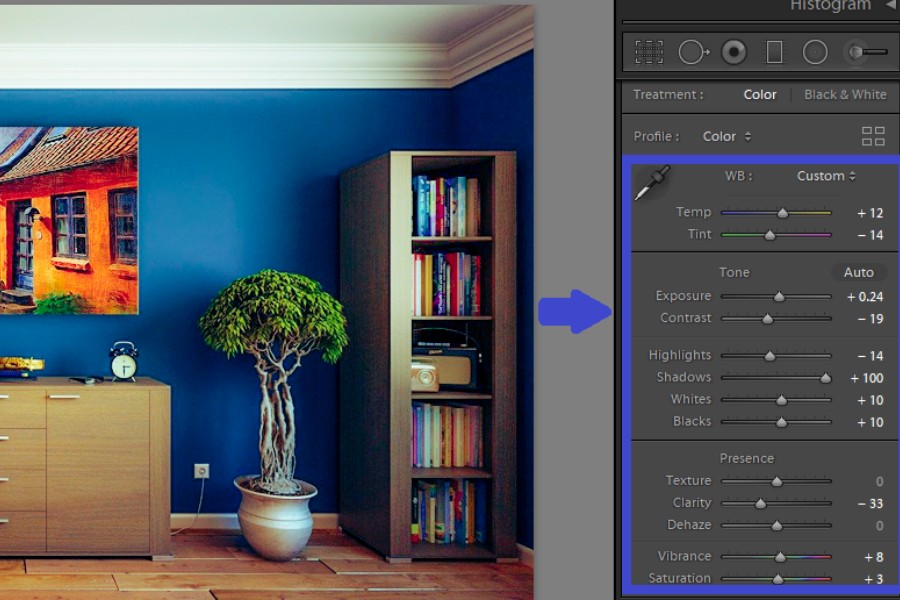Pick the Radial Filter tool
The height and width of the screenshot is (600, 900).
point(815,52)
